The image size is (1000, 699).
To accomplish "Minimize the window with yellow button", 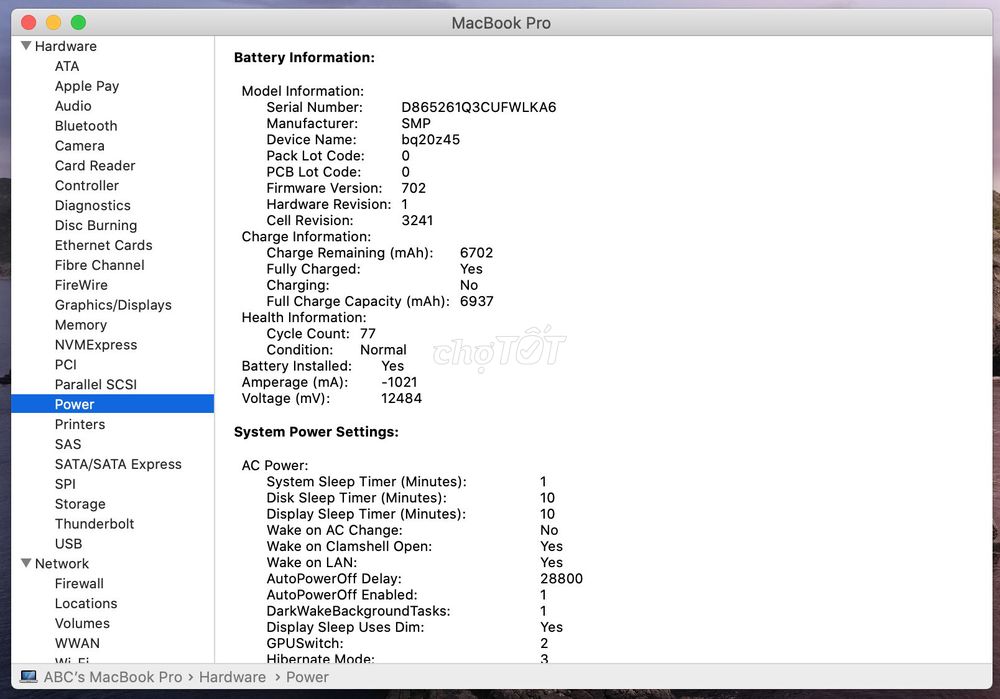I will pos(54,23).
